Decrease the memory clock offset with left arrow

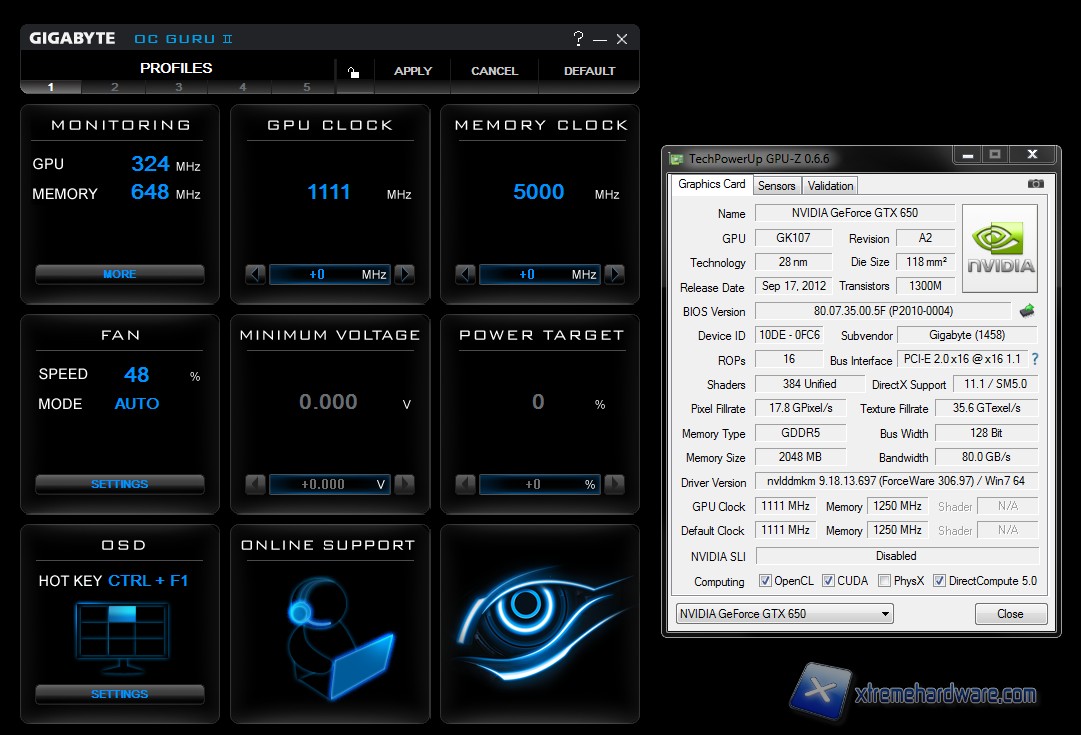465,274
